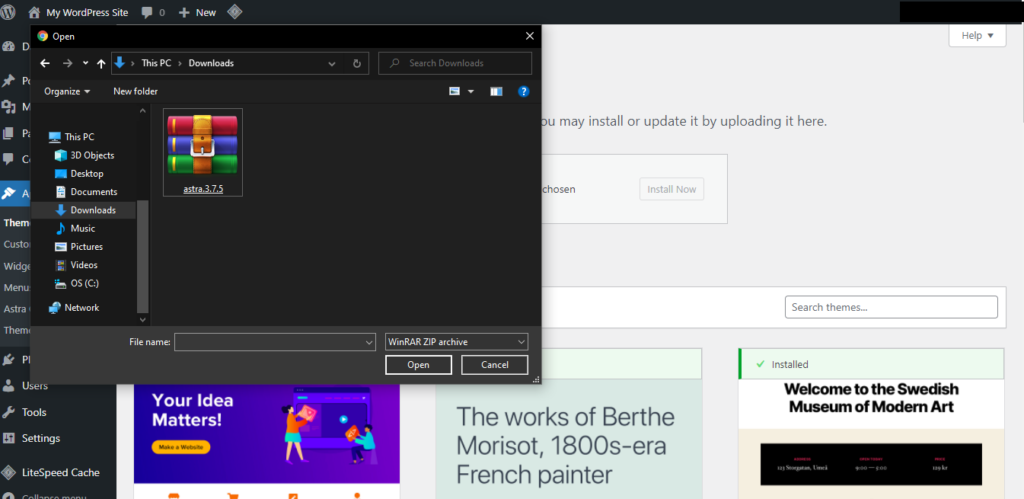Select This PC in the navigation tree

[x=72, y=137]
